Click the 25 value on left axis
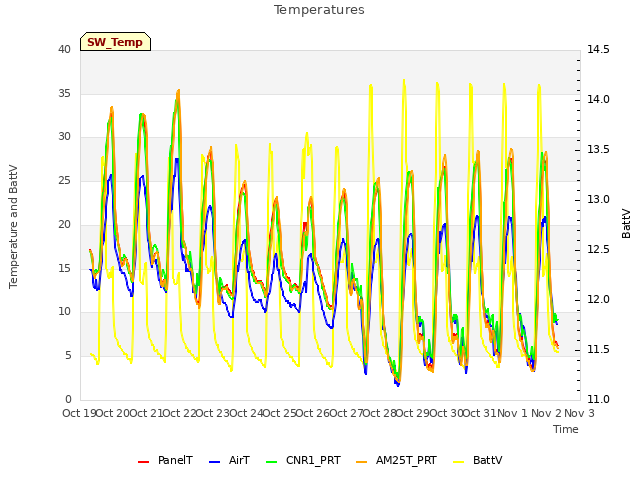The image size is (640, 480). pyautogui.click(x=64, y=180)
